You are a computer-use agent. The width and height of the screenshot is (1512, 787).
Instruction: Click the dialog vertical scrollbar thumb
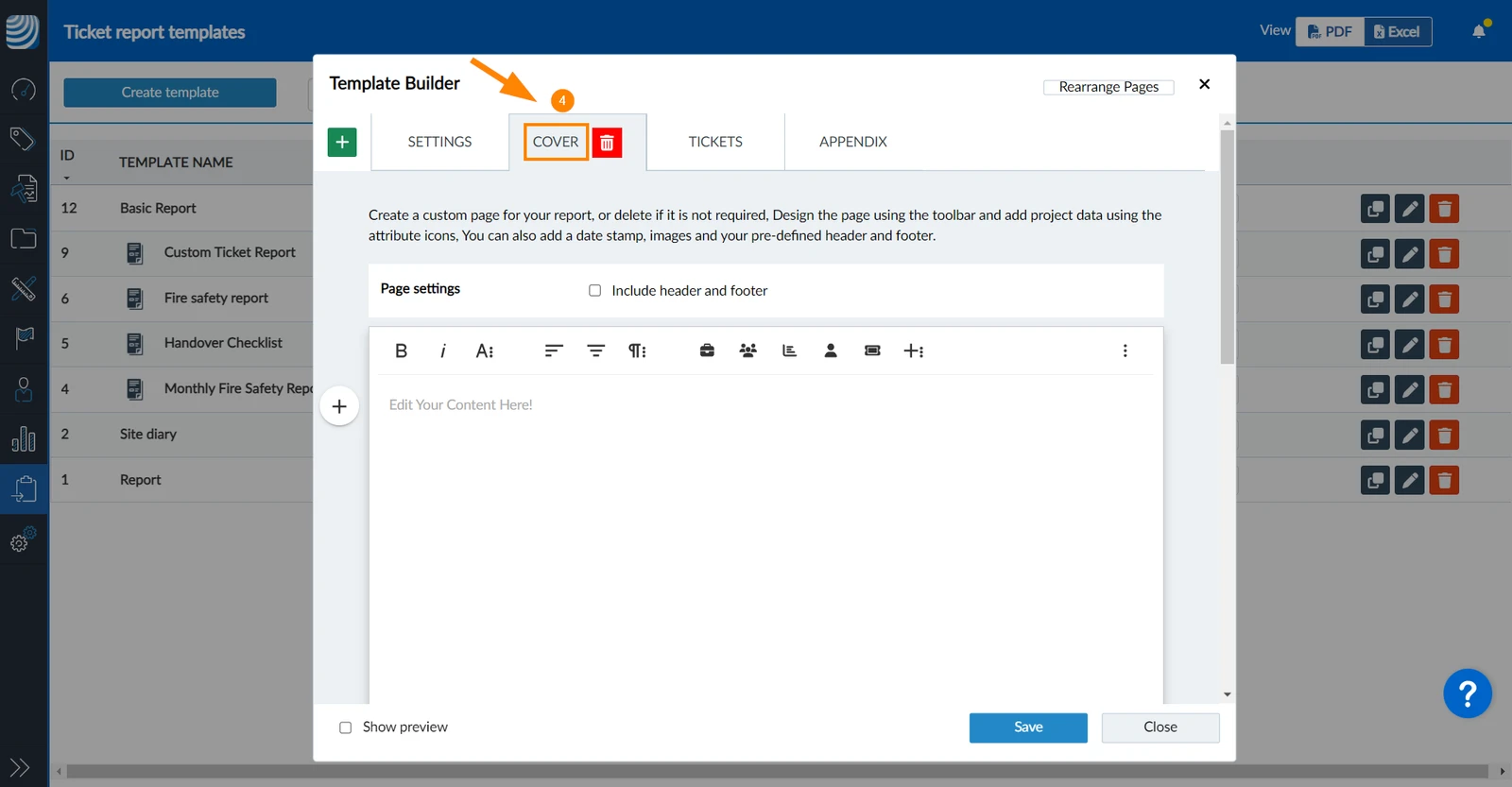(x=1227, y=248)
